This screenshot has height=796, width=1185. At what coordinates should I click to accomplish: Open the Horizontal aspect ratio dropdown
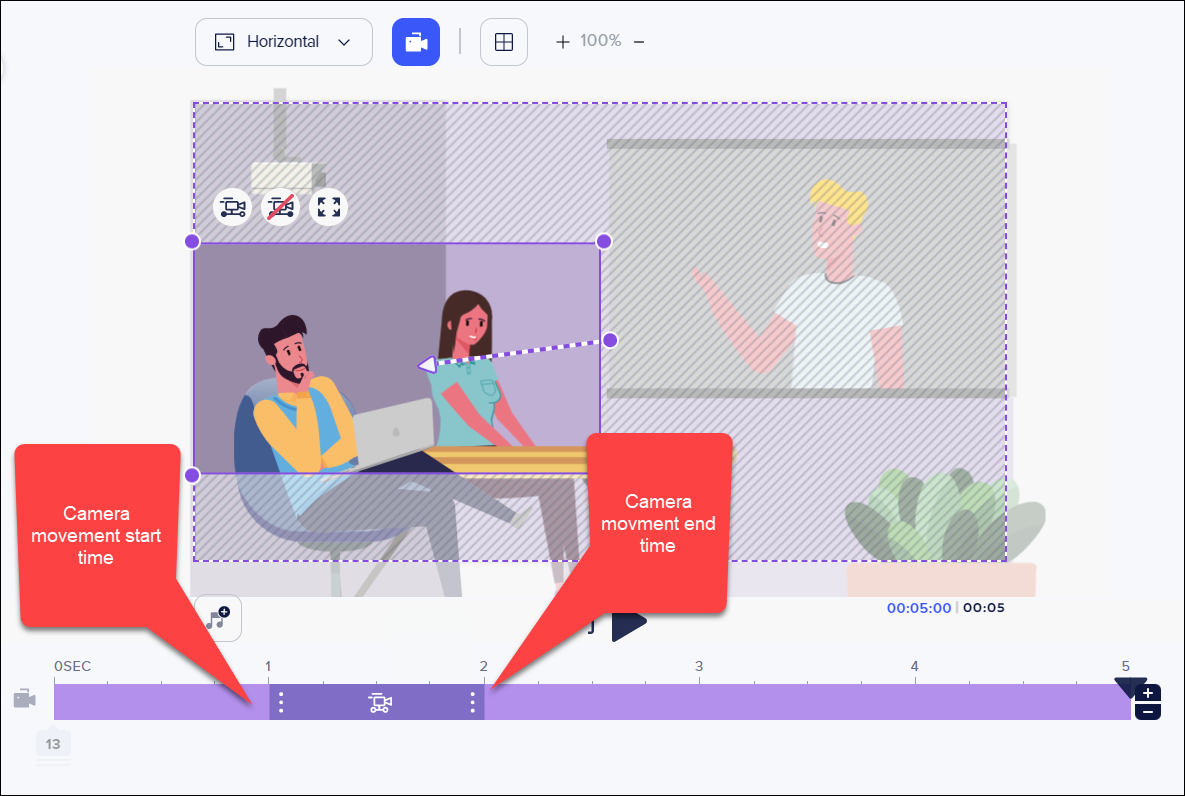[283, 41]
